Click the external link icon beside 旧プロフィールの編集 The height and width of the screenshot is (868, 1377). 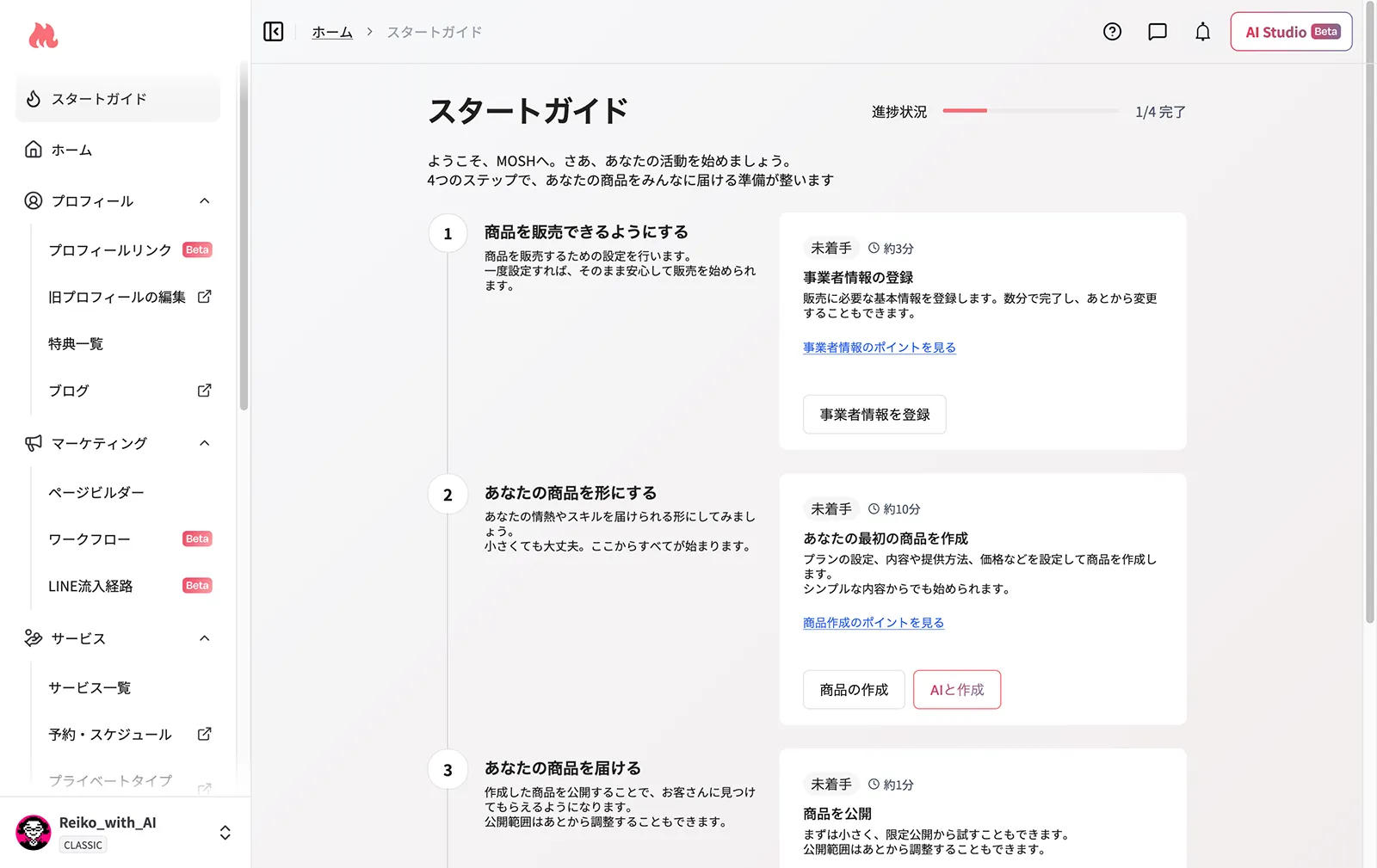pyautogui.click(x=205, y=297)
